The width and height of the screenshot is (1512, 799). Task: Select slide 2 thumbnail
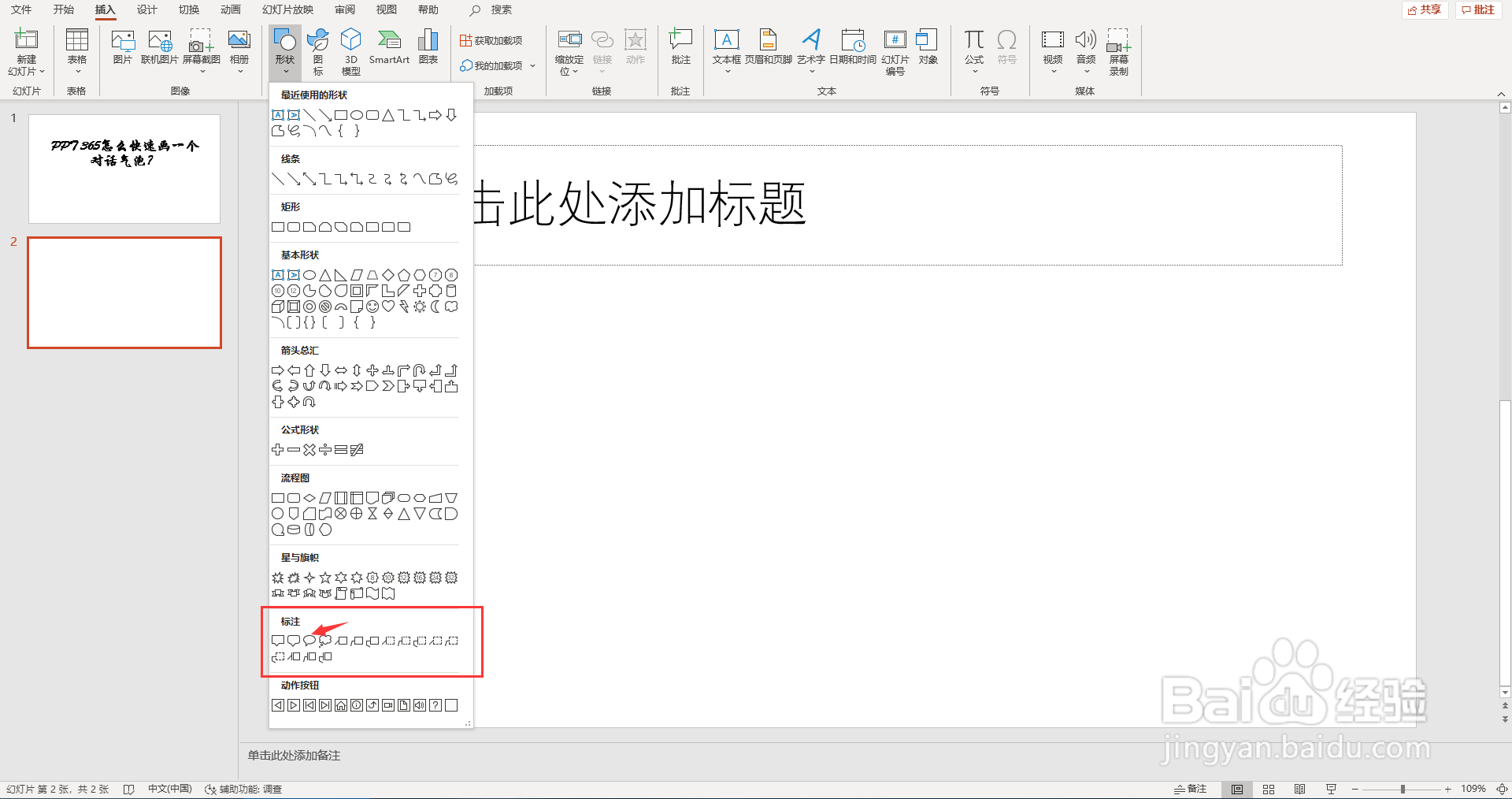[x=124, y=292]
